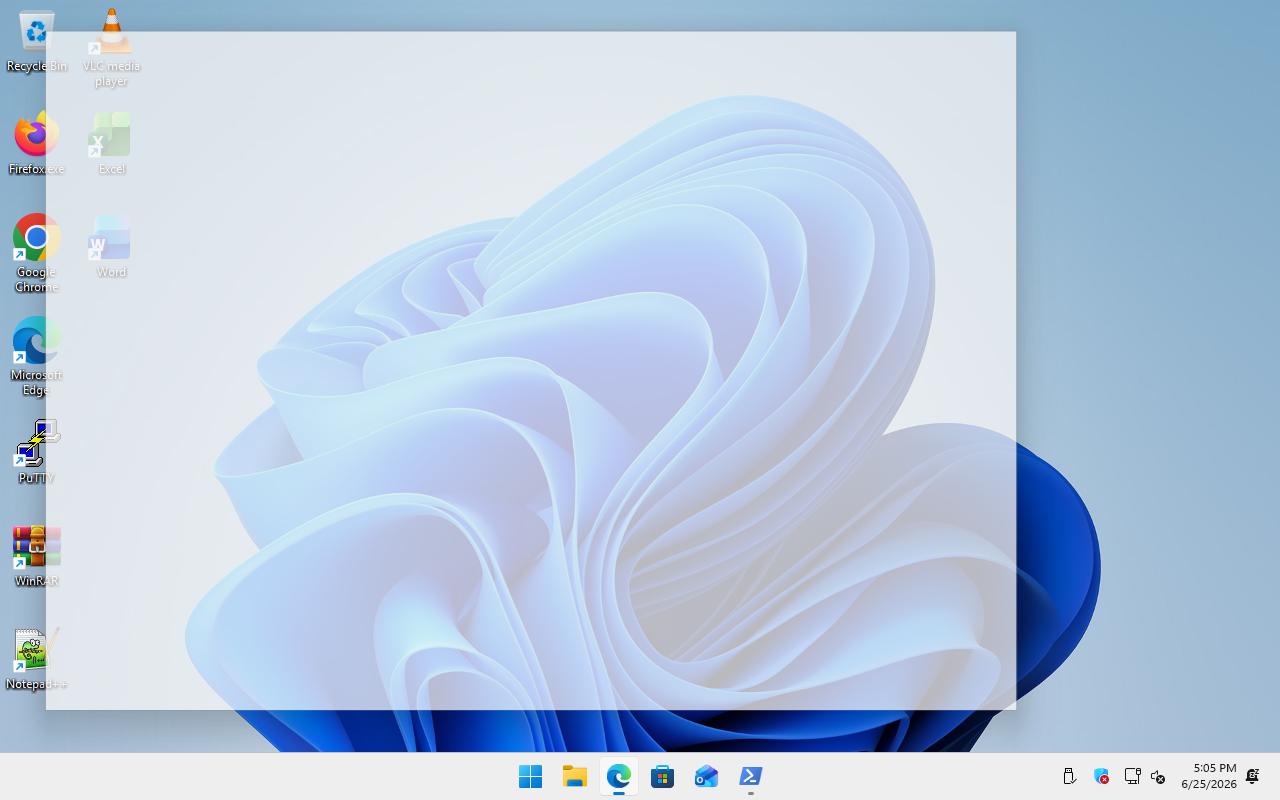Switch to Microsoft Edge on the taskbar
Viewport: 1280px width, 800px height.
tap(619, 776)
